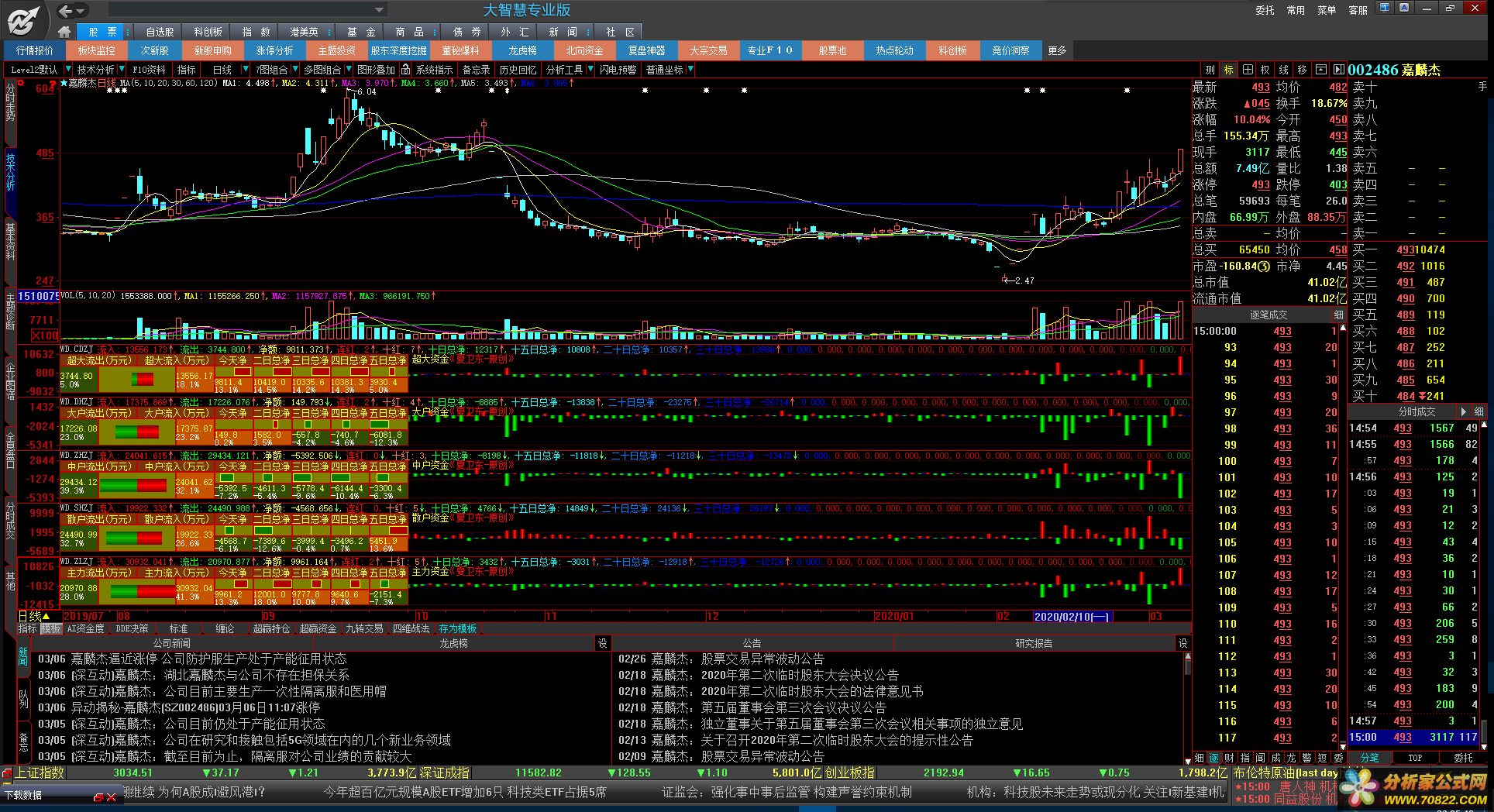Select the 指 bottom tab icon

(1245, 758)
